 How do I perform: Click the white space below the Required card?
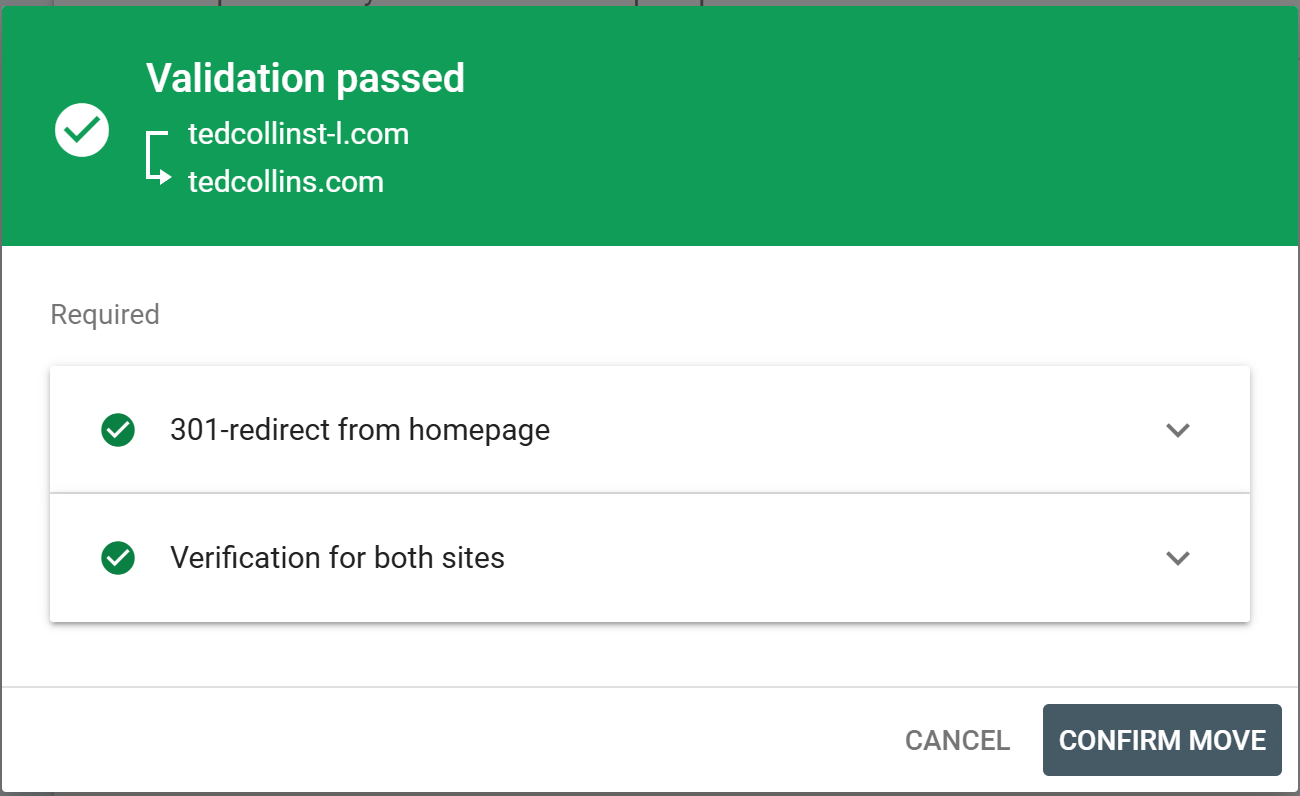click(x=650, y=655)
